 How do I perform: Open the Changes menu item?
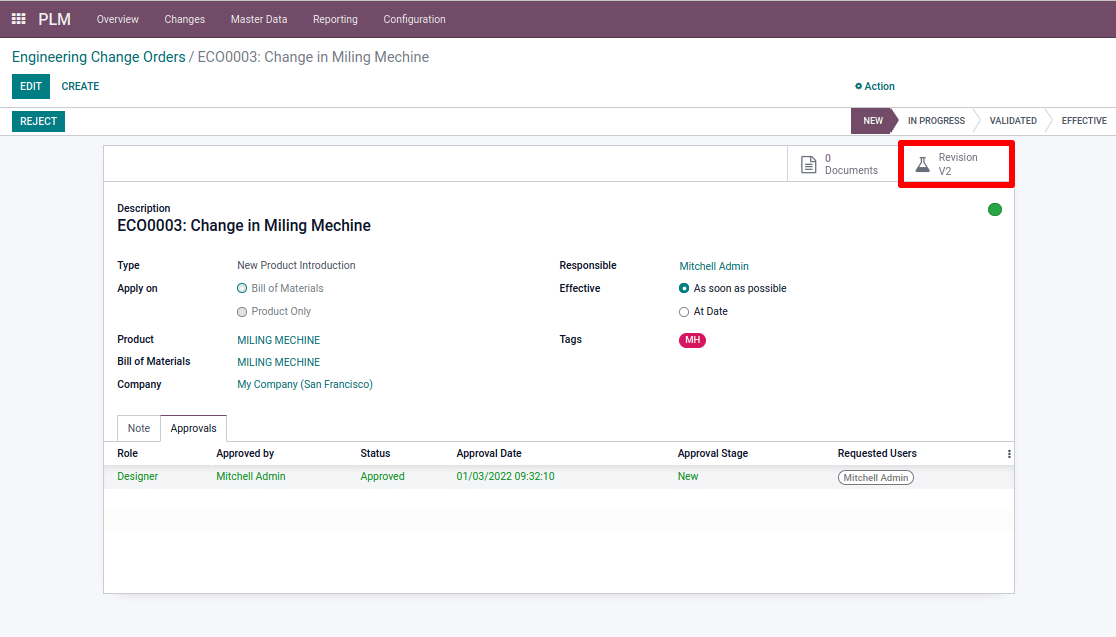pyautogui.click(x=184, y=19)
